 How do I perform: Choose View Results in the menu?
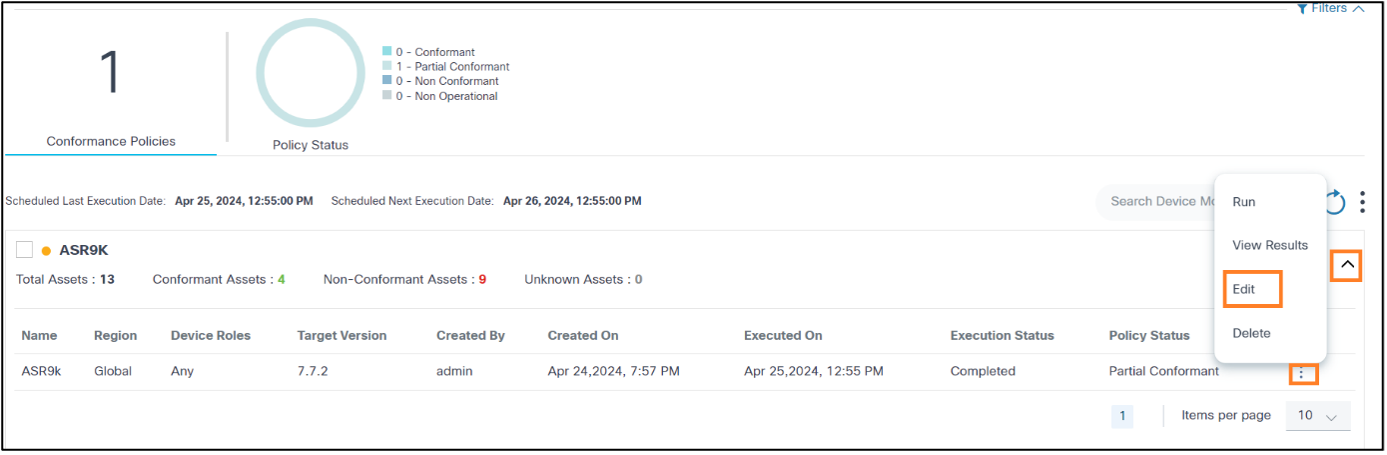click(x=1269, y=245)
